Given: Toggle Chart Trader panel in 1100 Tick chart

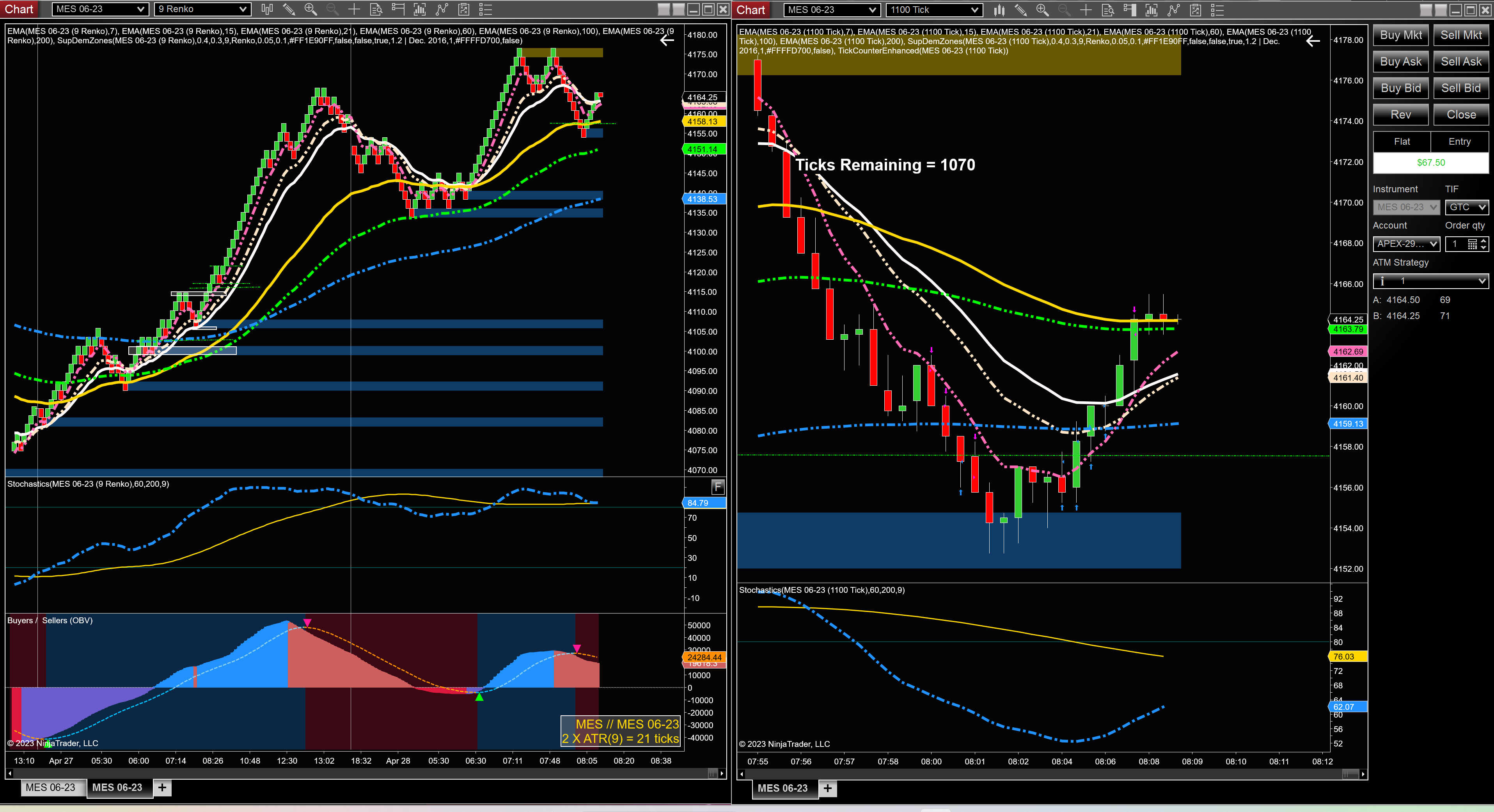Looking at the screenshot, I should tap(1130, 10).
